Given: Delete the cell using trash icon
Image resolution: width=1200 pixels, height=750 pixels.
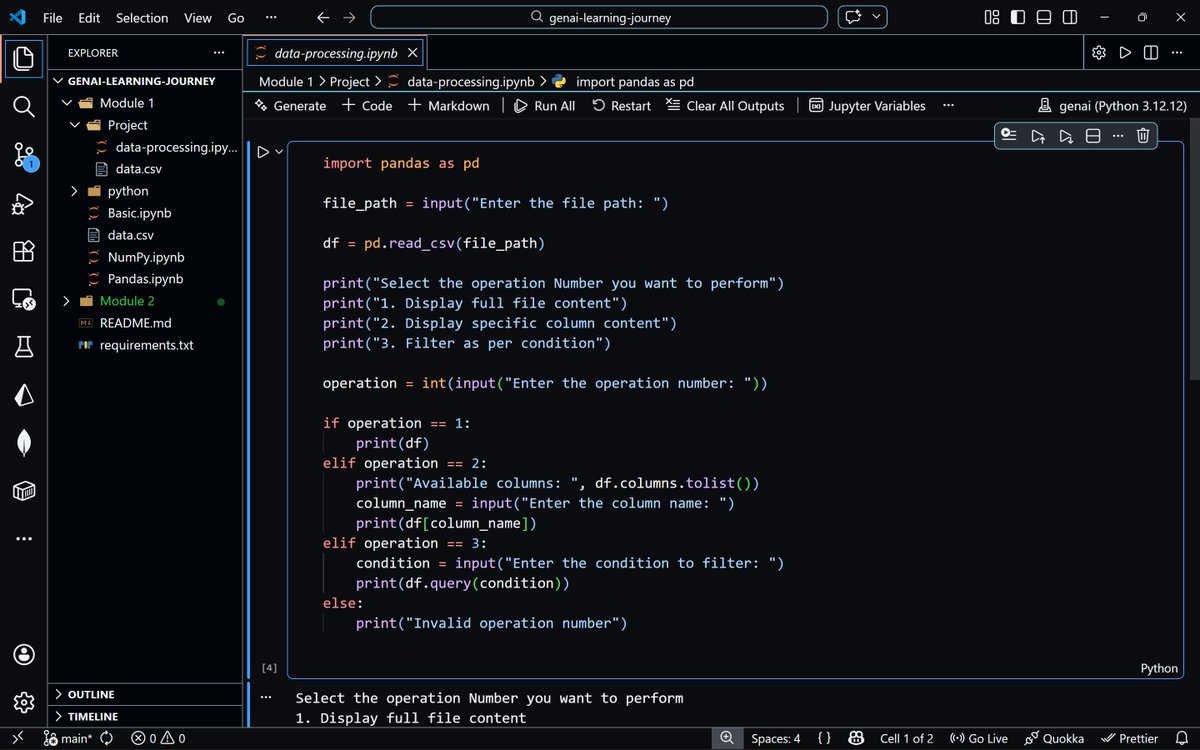Looking at the screenshot, I should click(1143, 136).
